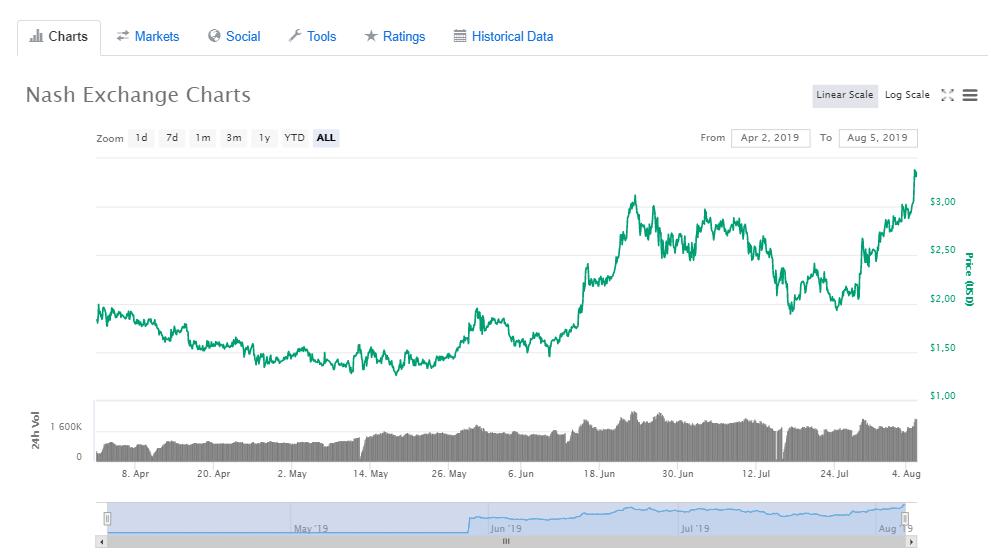991x556 pixels.
Task: Select Linear Scale
Action: tap(845, 95)
